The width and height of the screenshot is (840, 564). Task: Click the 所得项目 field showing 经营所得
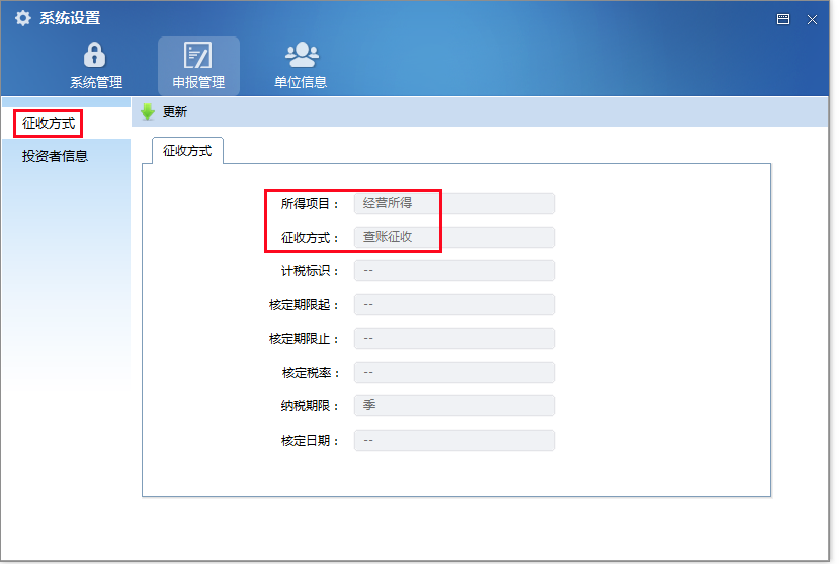[453, 203]
